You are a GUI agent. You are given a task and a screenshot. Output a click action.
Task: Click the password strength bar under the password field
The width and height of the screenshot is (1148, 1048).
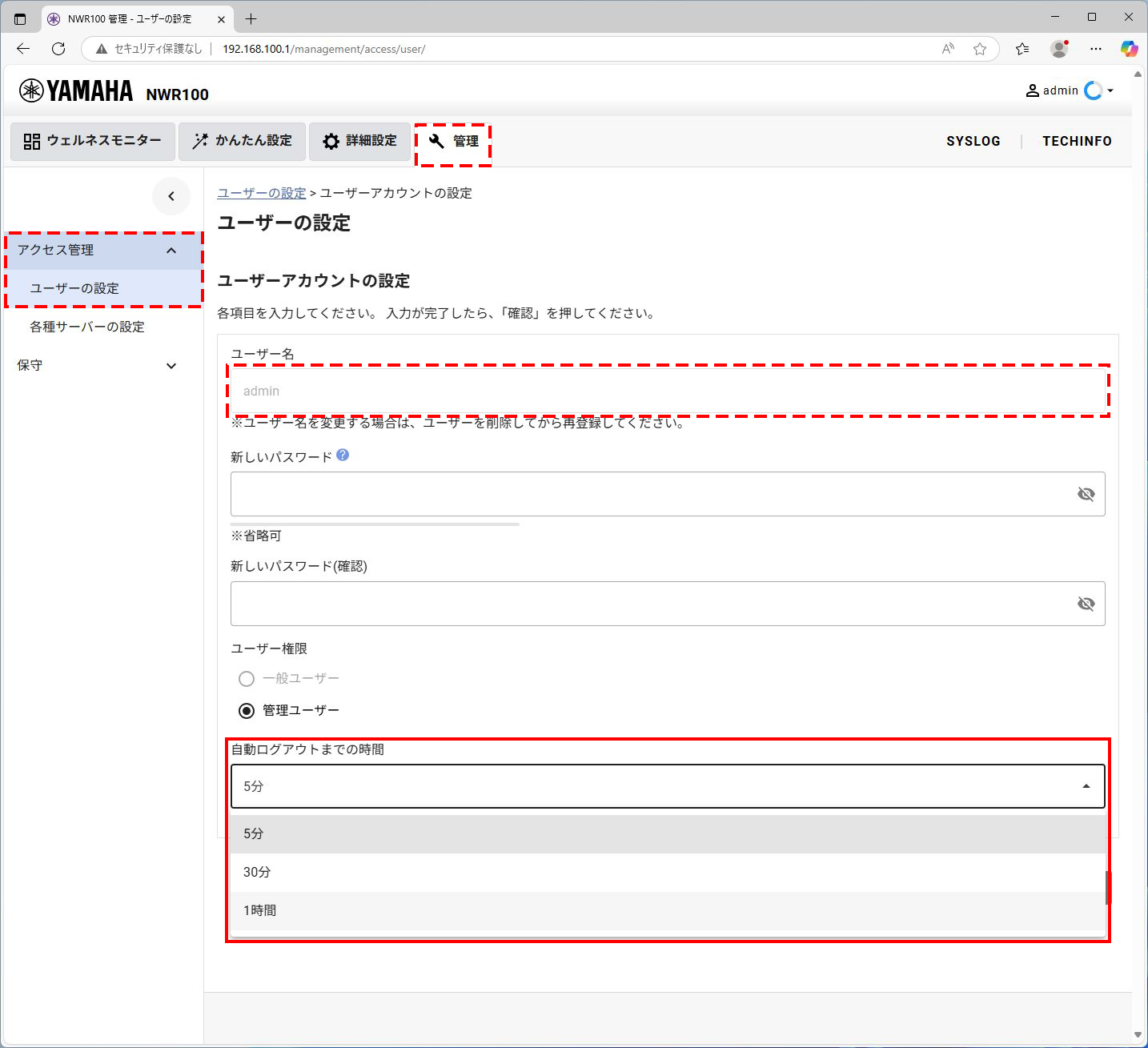(373, 524)
